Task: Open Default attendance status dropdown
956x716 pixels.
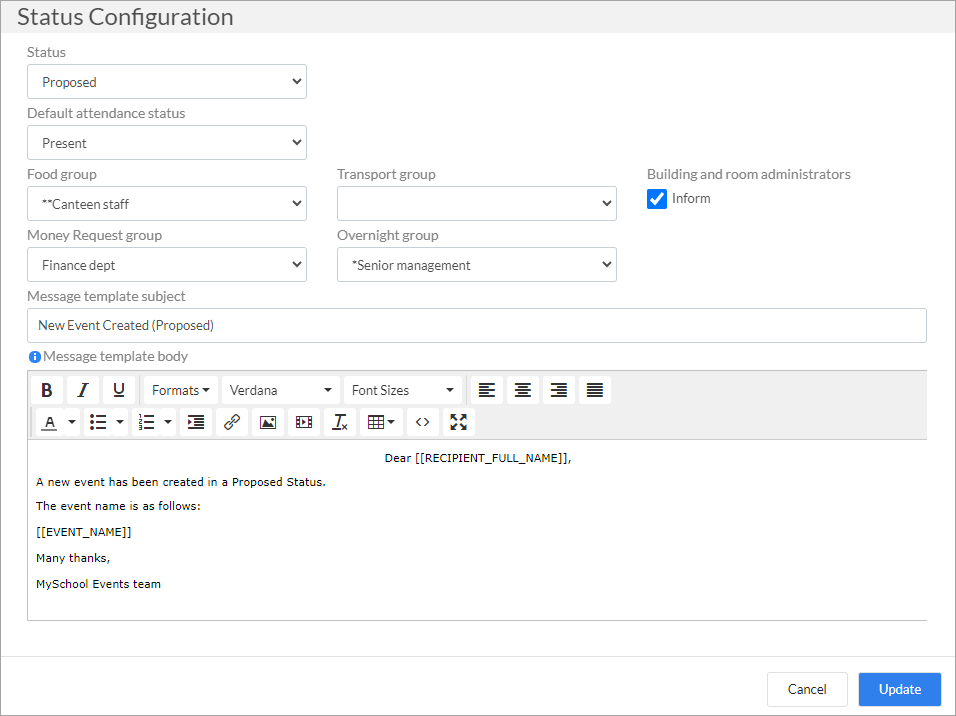Action: tap(167, 143)
